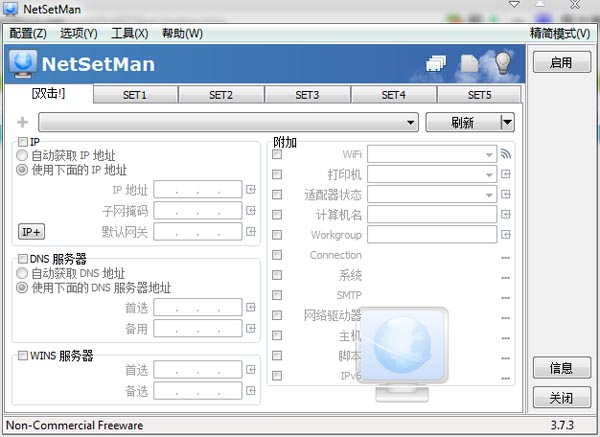Open the 主机 ellipsis options
600x437 pixels.
point(505,338)
